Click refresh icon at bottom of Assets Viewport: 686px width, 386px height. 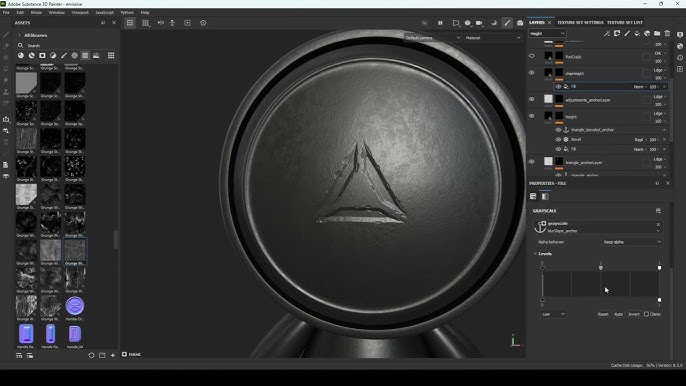coord(91,355)
